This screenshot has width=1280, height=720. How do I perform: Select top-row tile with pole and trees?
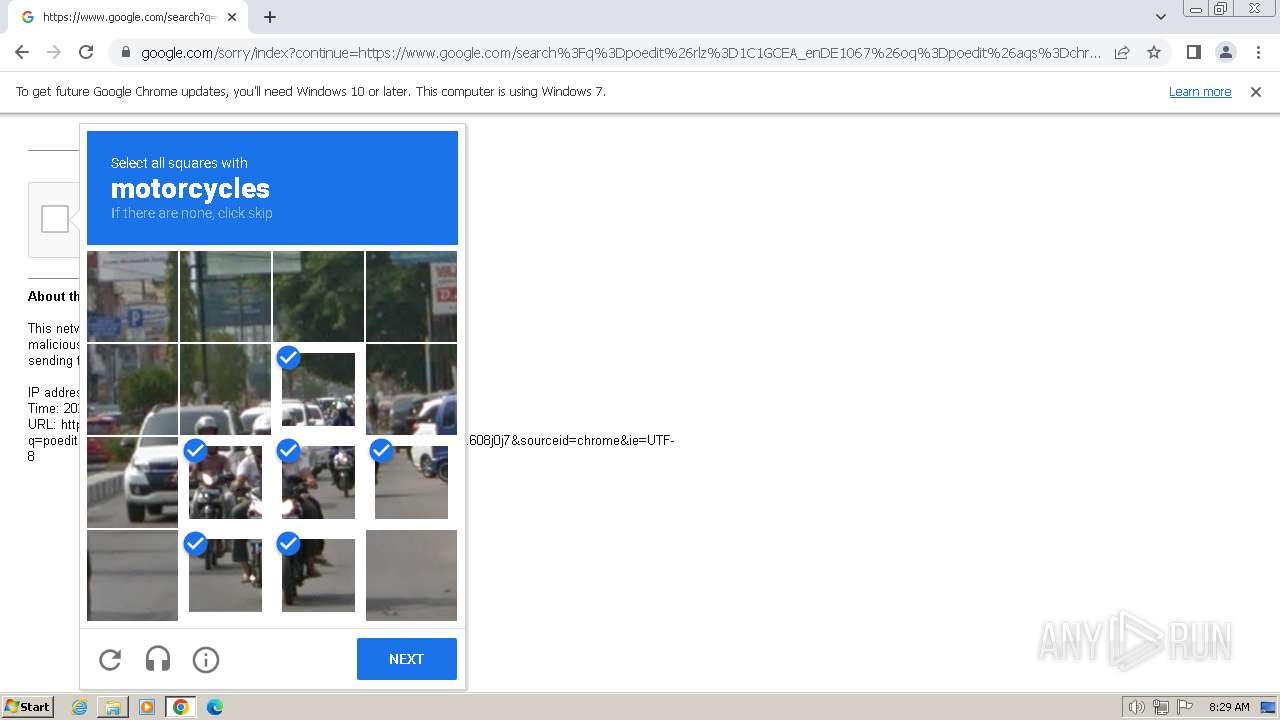(225, 296)
